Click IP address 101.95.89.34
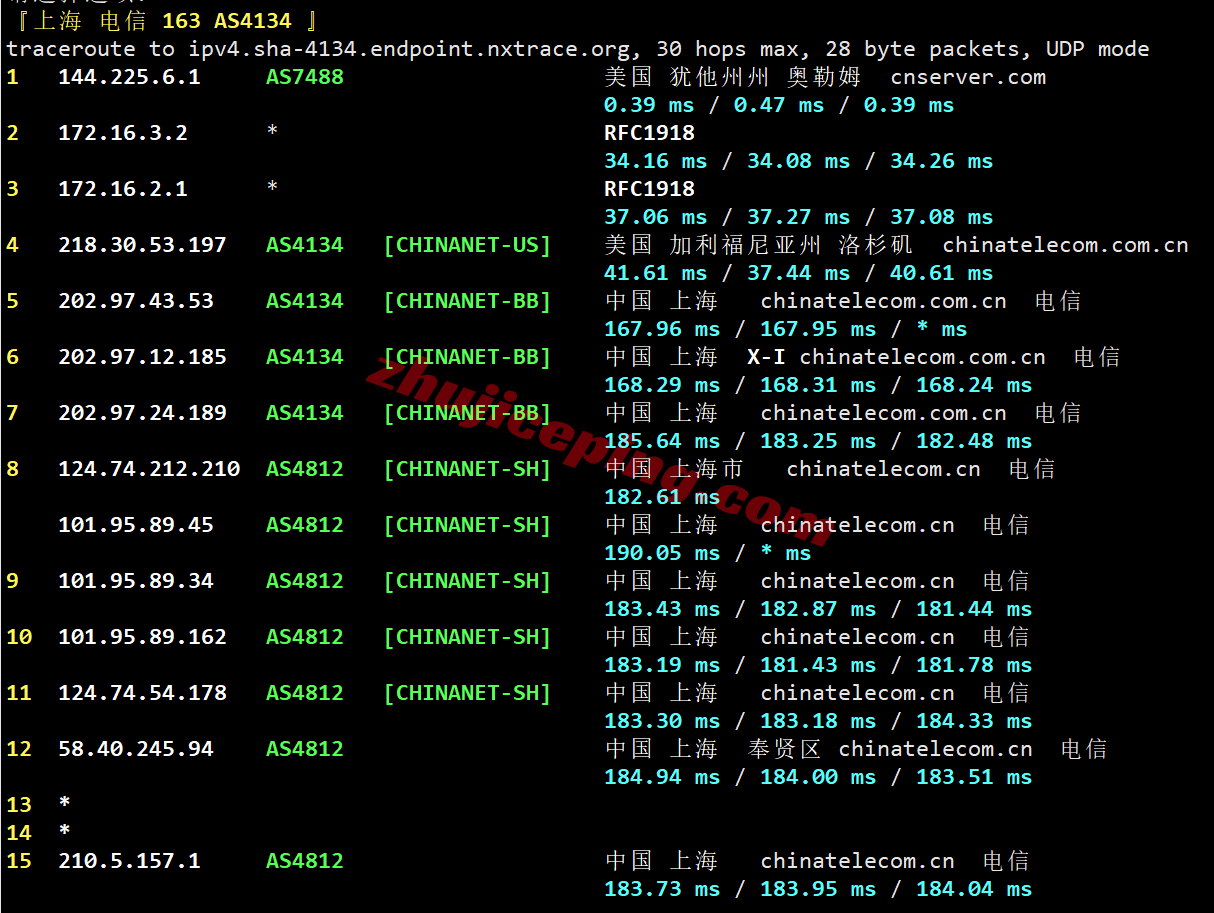Viewport: 1214px width, 913px height. [x=136, y=581]
